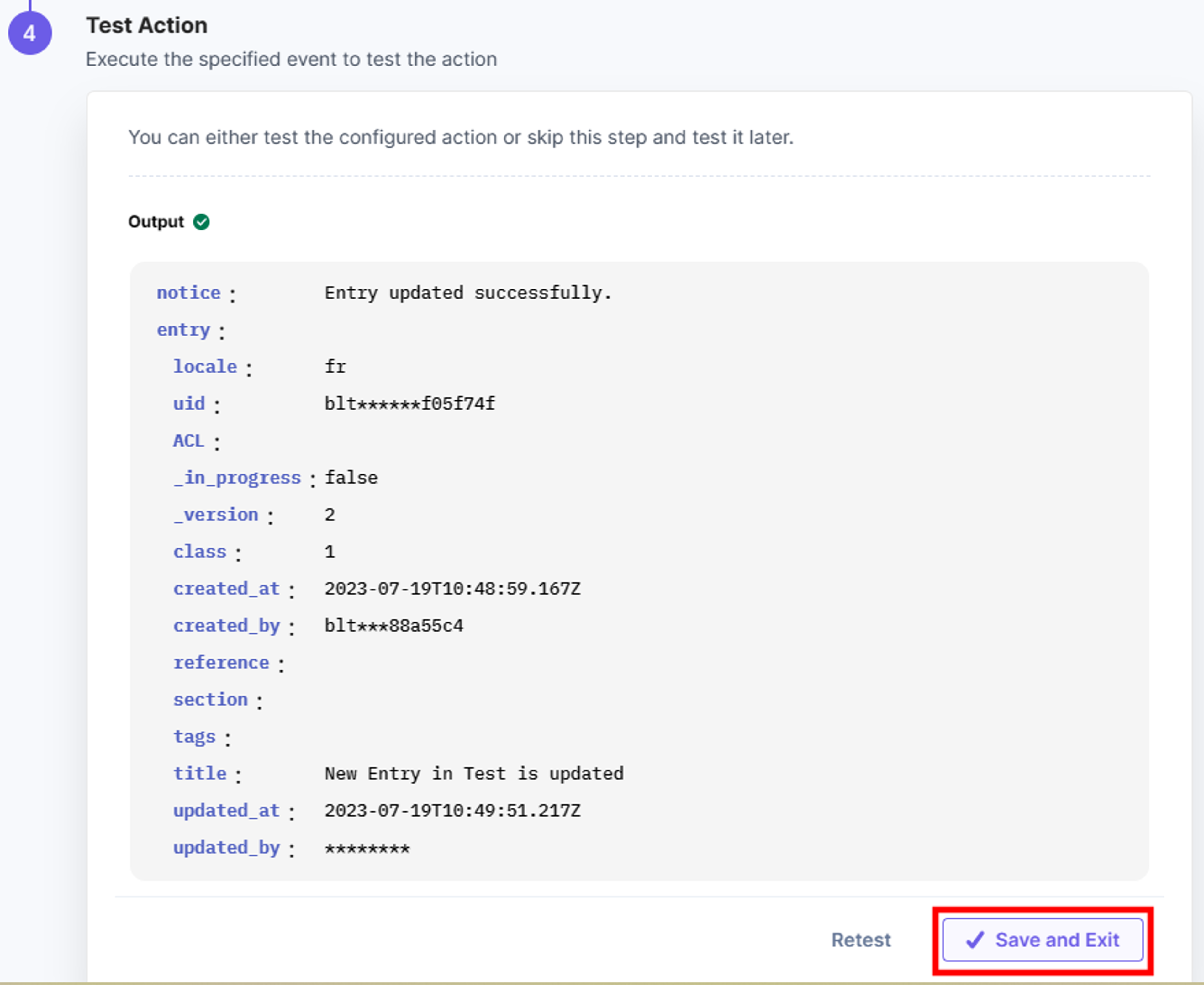Click the 'section' key label
The image size is (1204, 985).
[210, 699]
